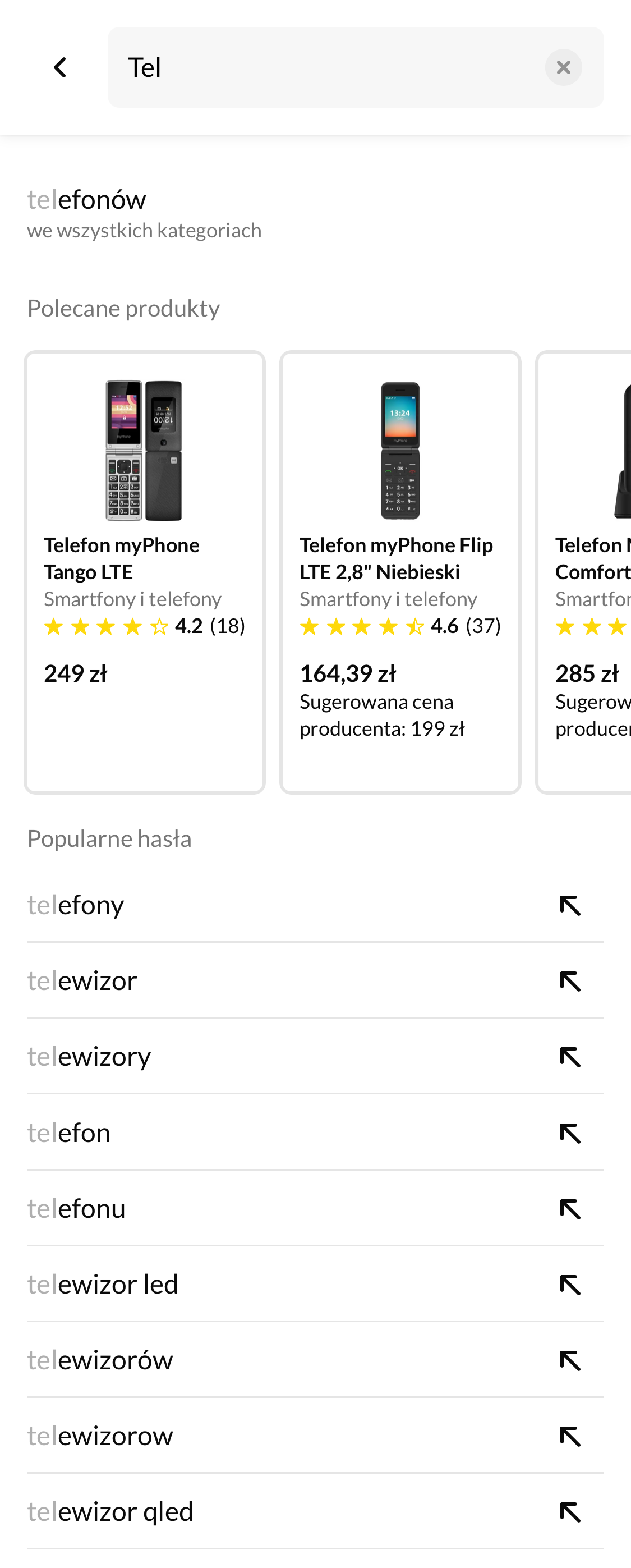Tap the 4.6 rating with 37 reviews
The width and height of the screenshot is (631, 1568).
(400, 626)
